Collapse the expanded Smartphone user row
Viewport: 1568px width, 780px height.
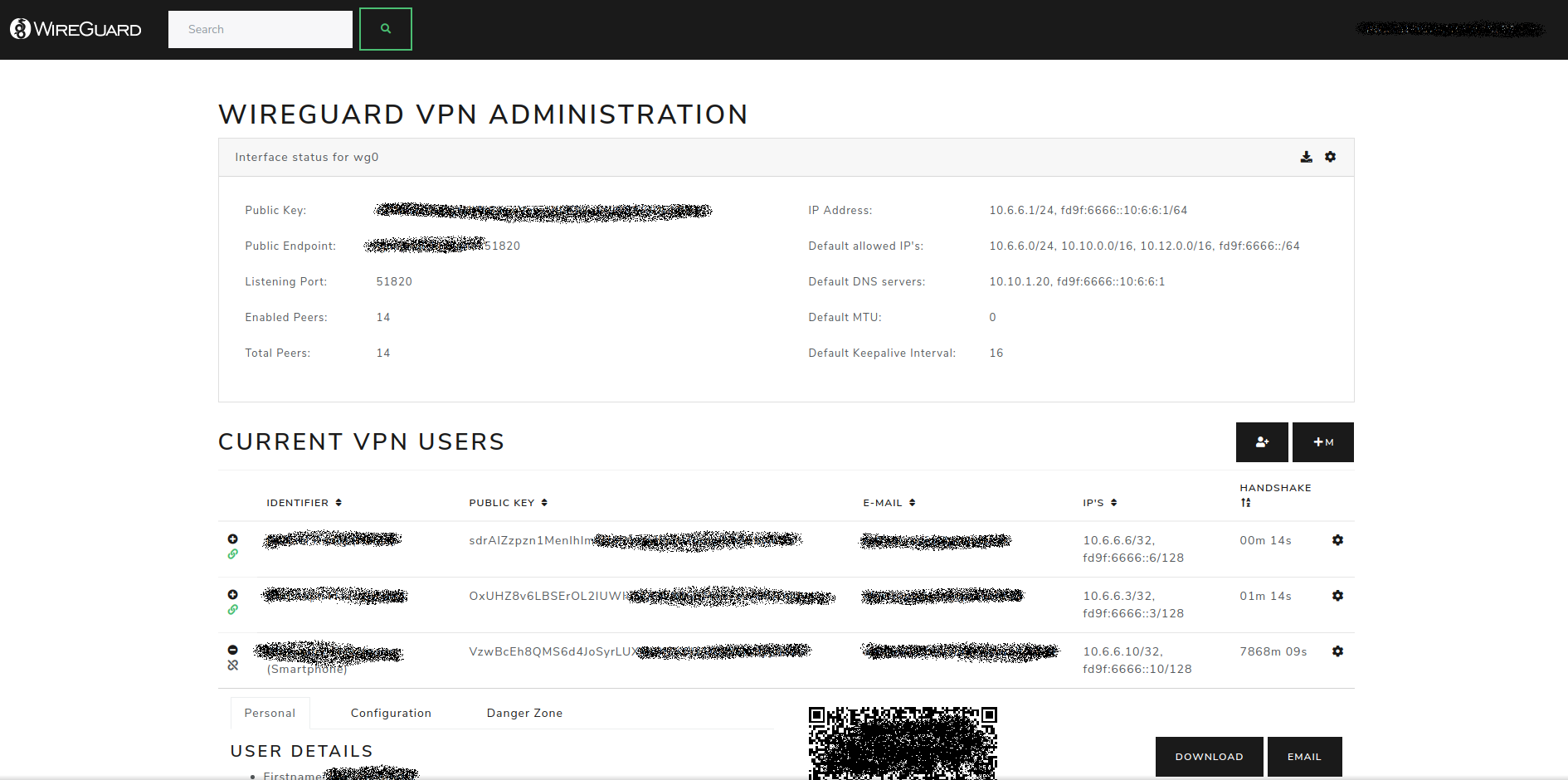point(233,650)
